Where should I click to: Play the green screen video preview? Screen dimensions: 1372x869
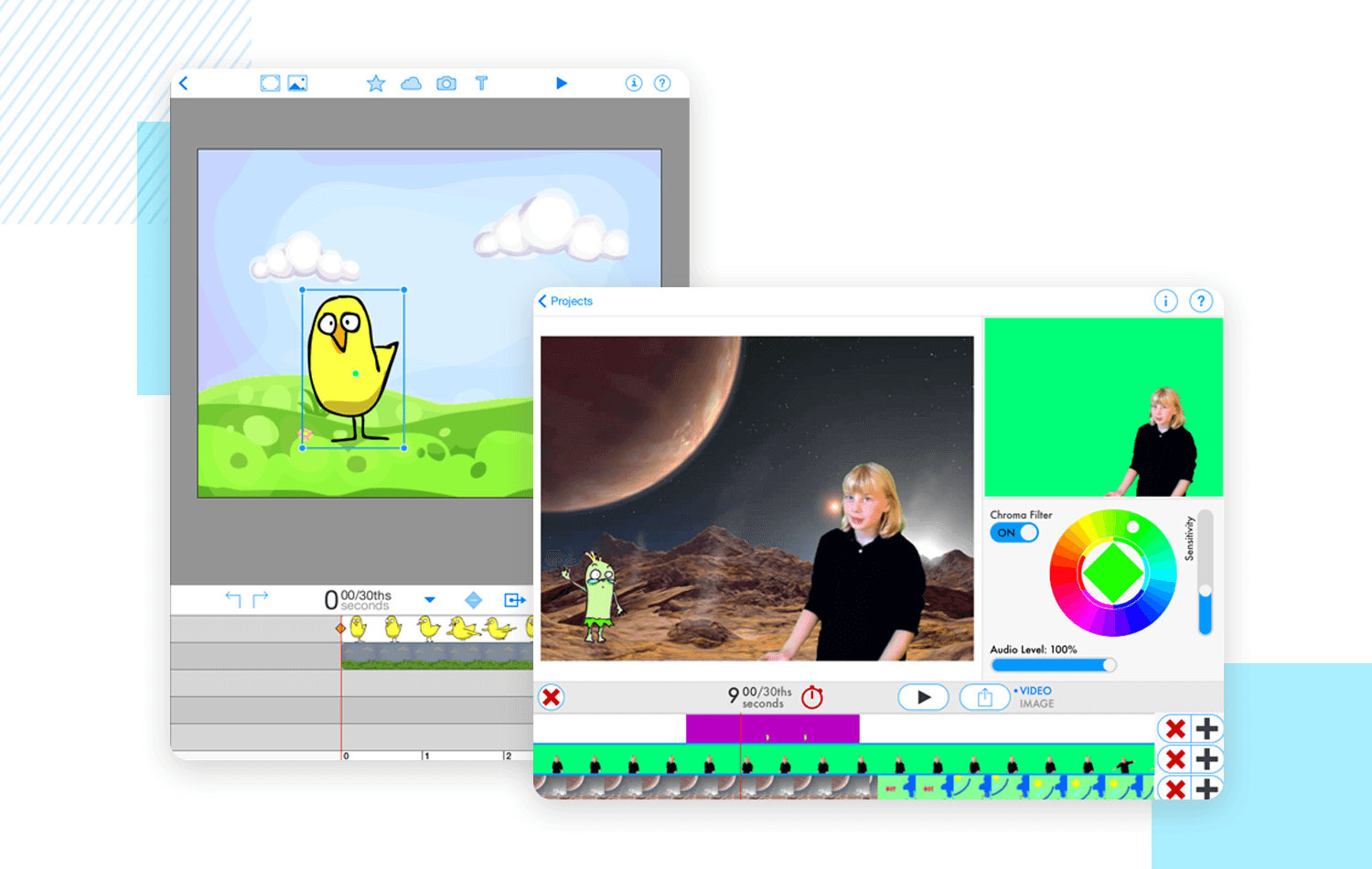(923, 697)
